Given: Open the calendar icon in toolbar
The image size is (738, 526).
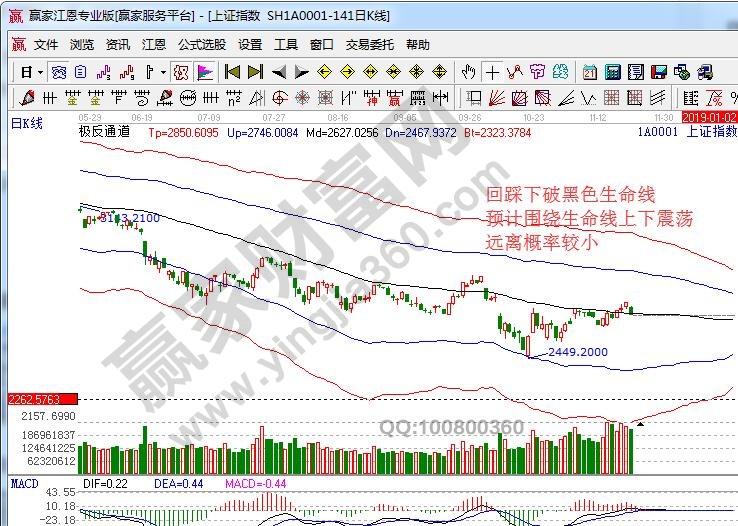Looking at the screenshot, I should coord(590,72).
